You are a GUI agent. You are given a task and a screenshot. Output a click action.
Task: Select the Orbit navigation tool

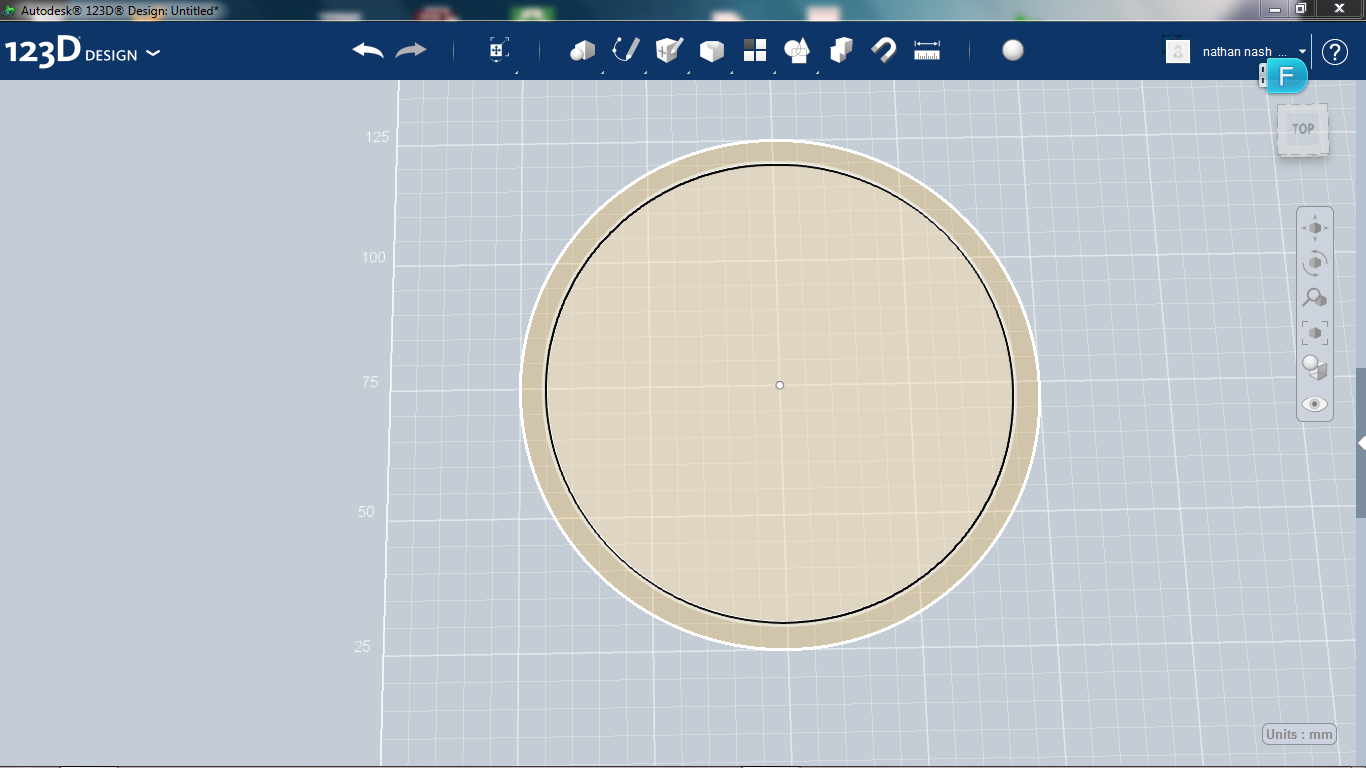1314,263
